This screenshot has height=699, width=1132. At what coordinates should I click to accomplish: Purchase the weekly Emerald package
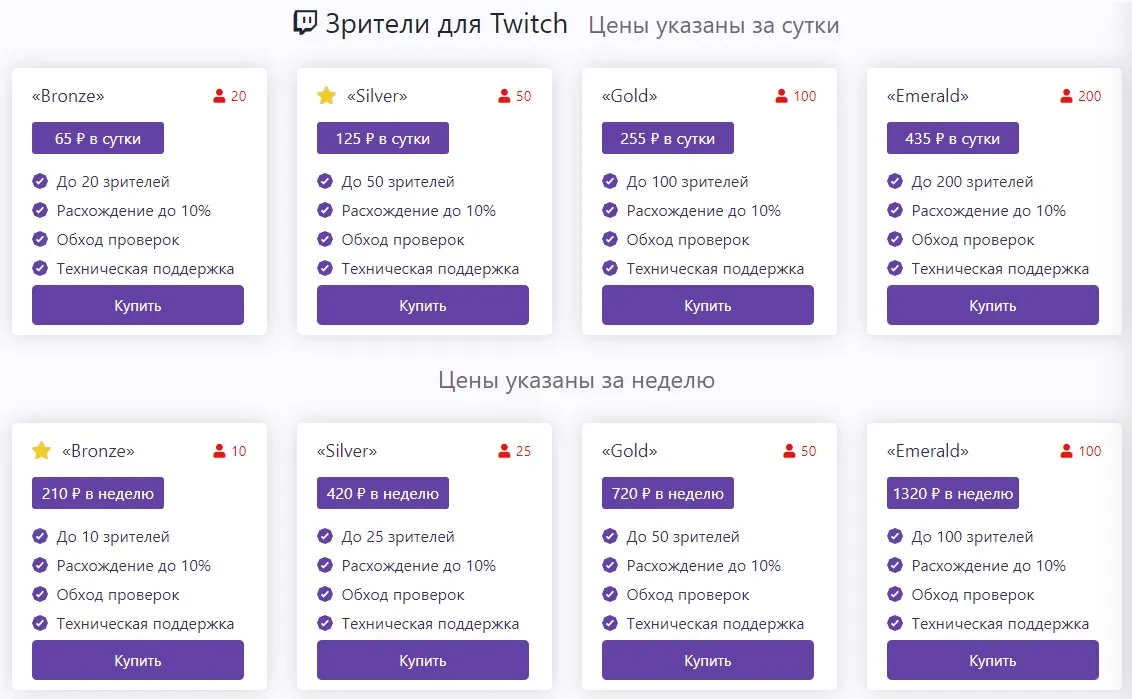pyautogui.click(x=992, y=660)
